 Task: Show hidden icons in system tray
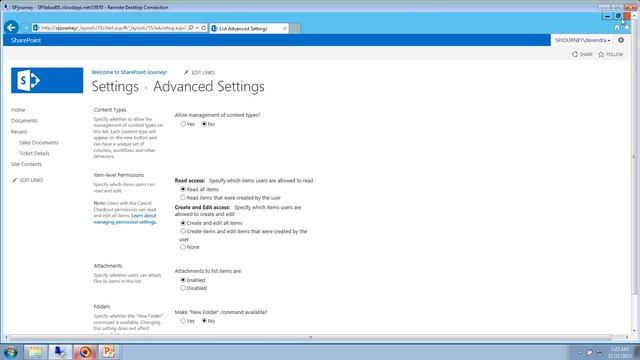pyautogui.click(x=580, y=352)
